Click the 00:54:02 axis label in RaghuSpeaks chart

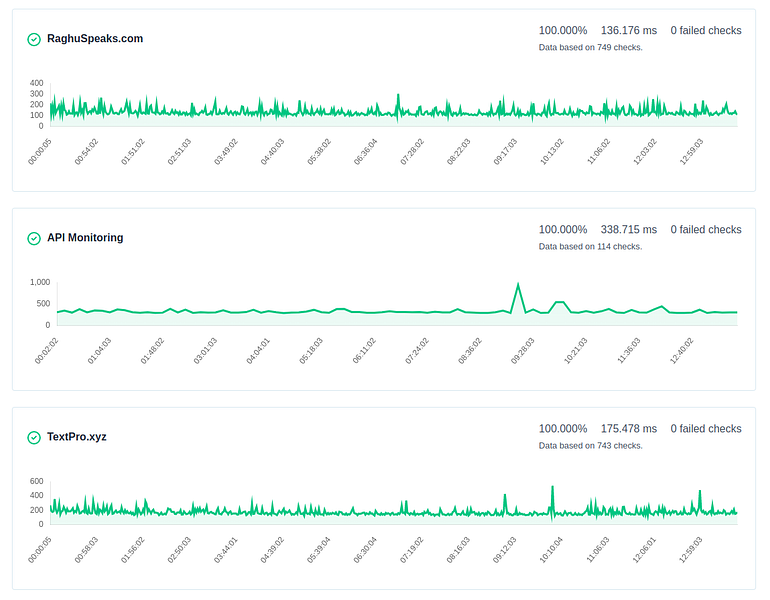(86, 152)
